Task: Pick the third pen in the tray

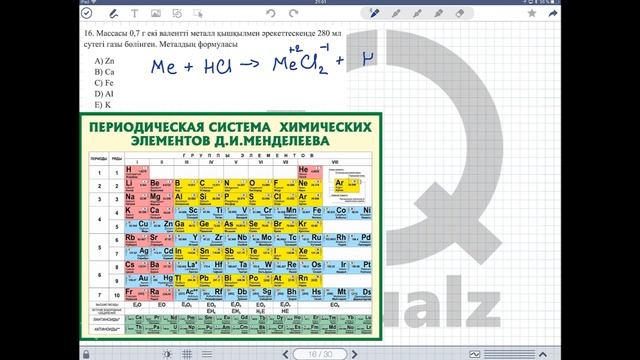Action: (x=417, y=13)
